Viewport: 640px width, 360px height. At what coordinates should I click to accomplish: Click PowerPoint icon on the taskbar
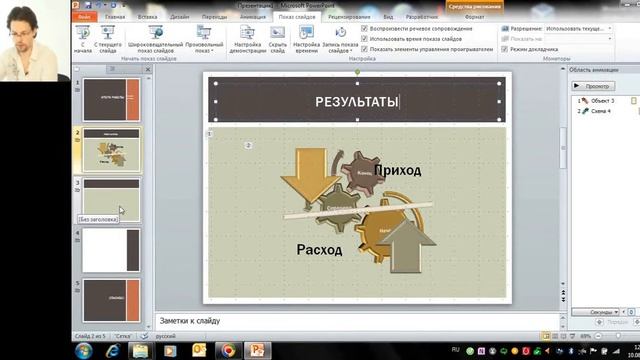[x=257, y=351]
